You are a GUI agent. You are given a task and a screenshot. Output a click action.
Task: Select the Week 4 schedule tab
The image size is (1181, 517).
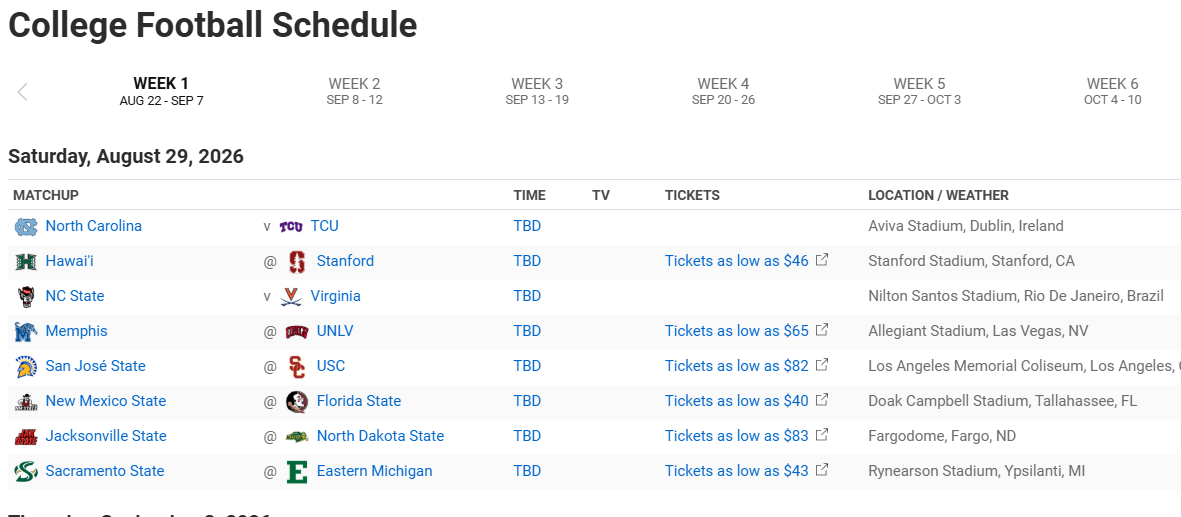(x=723, y=91)
